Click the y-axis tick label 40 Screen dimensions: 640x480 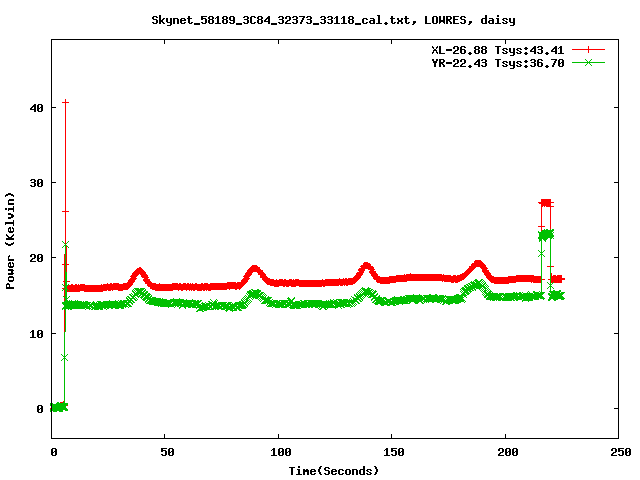tap(37, 108)
